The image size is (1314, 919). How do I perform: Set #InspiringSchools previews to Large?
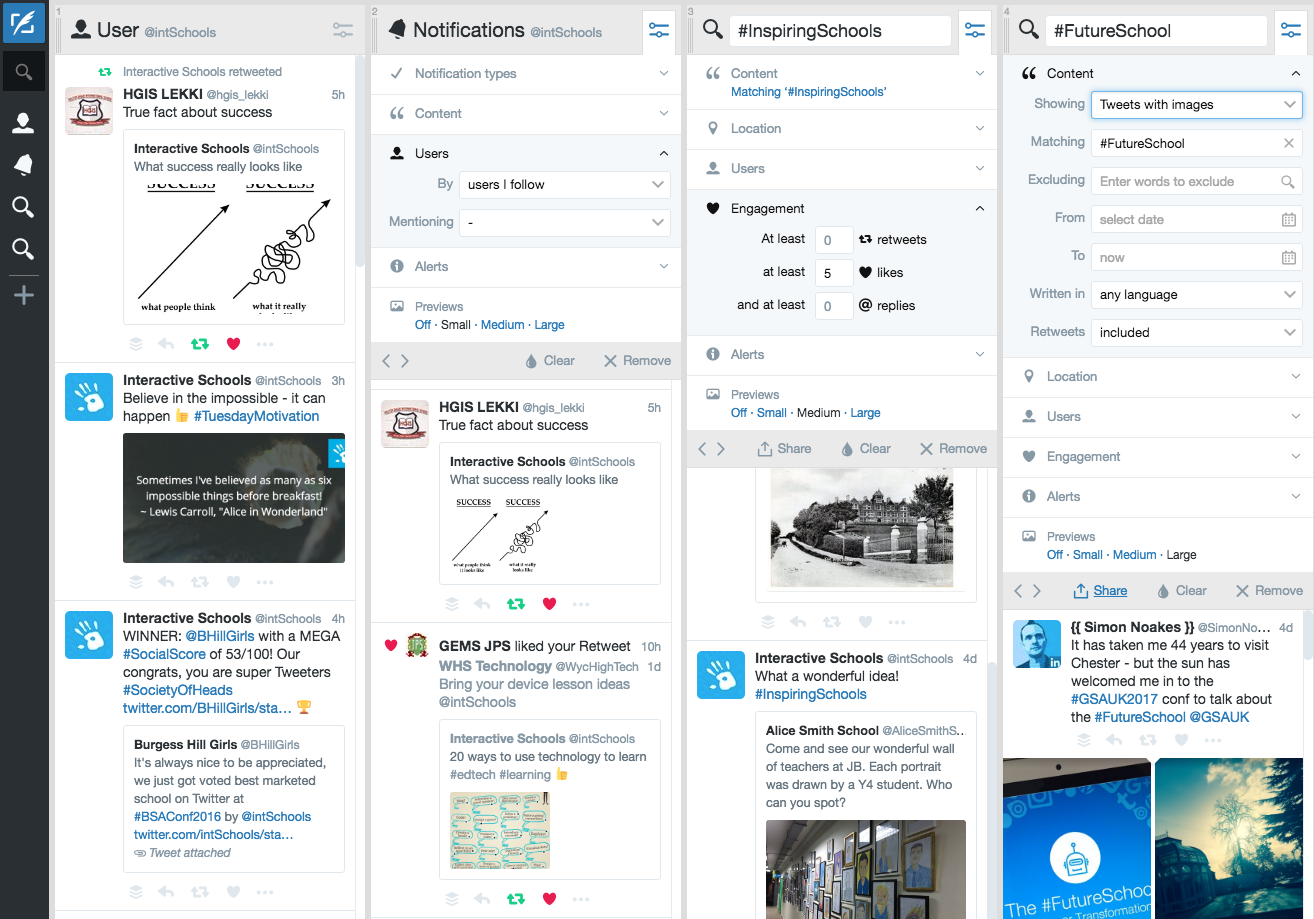click(865, 413)
